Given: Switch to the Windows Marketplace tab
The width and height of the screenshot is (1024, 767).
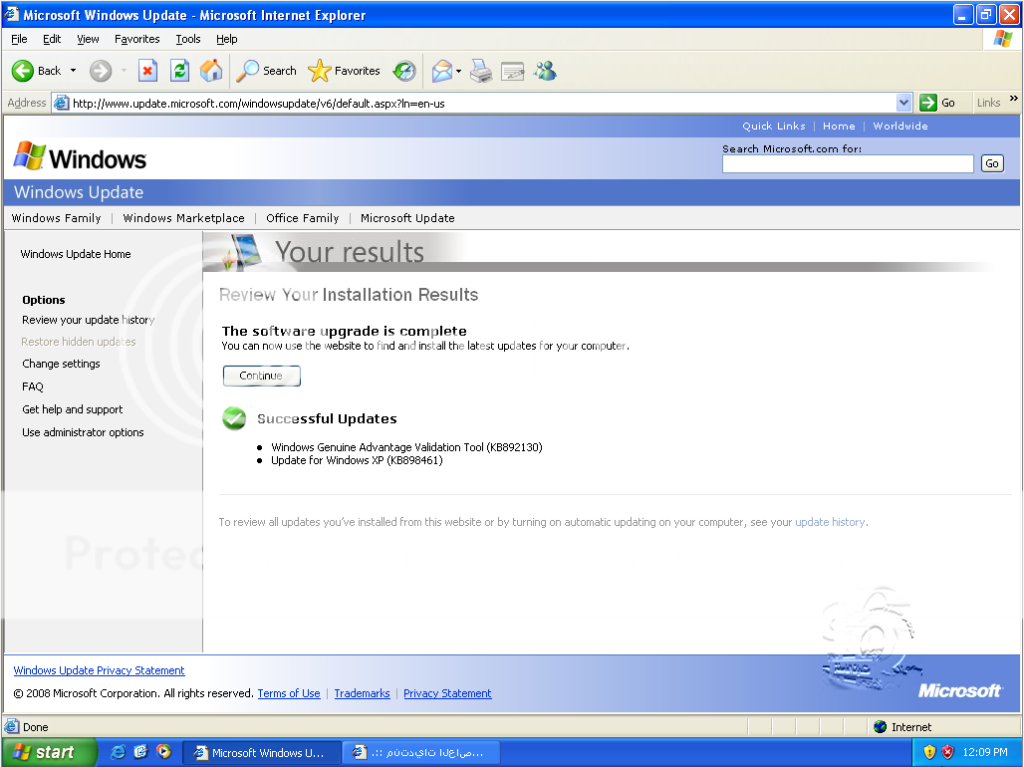Looking at the screenshot, I should click(x=184, y=218).
